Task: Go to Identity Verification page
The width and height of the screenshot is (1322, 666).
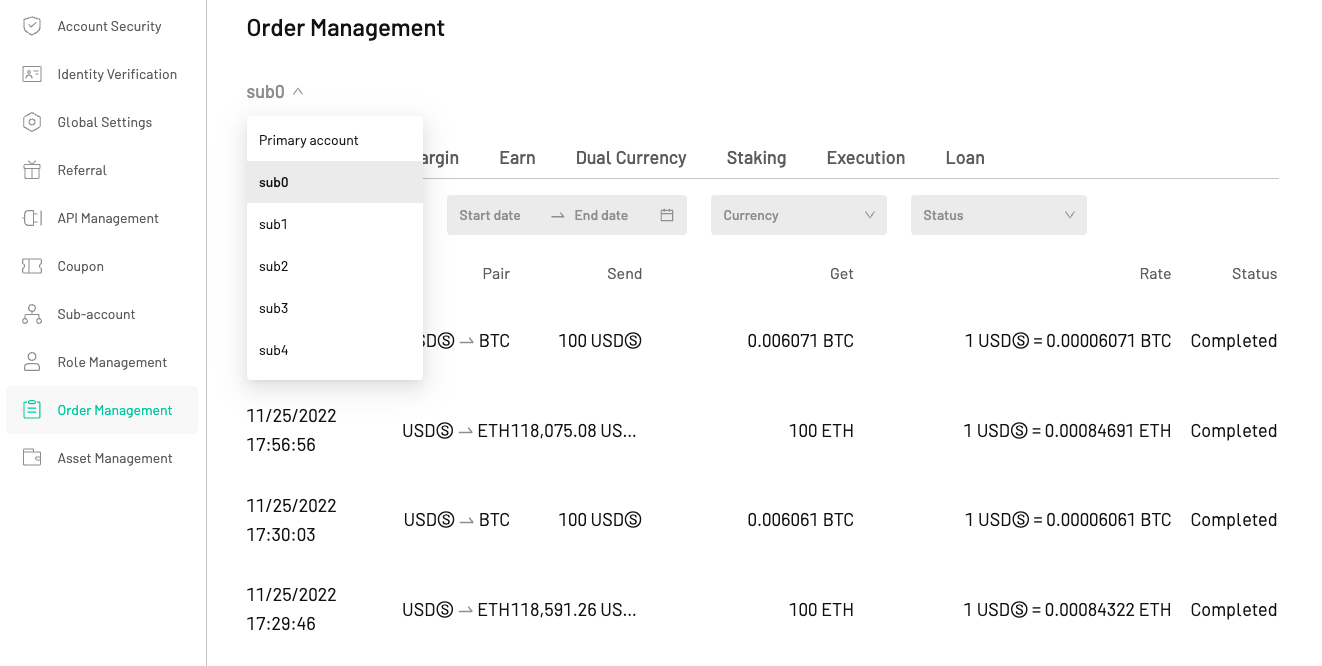Action: (x=102, y=74)
